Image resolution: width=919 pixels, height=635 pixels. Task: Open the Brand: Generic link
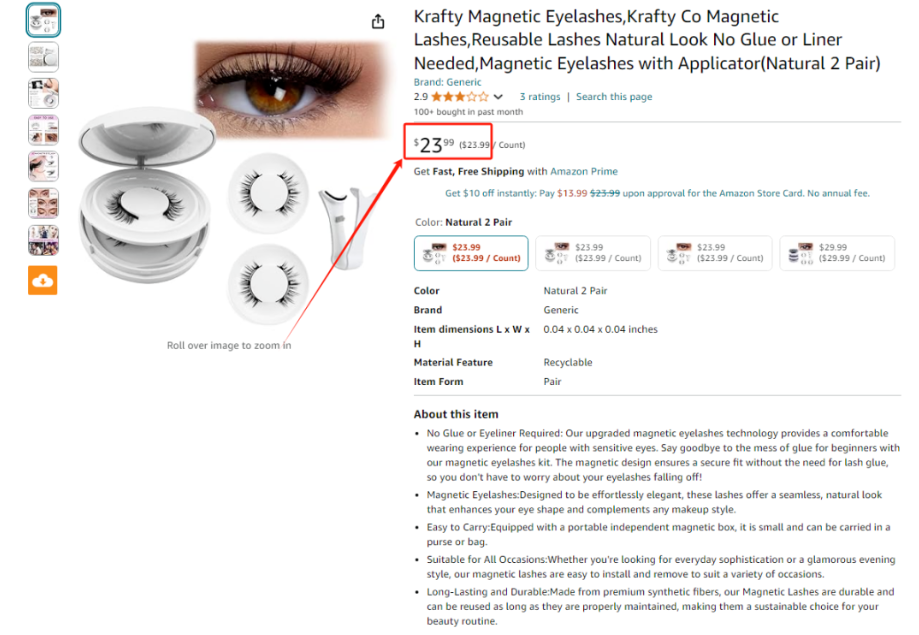(447, 82)
